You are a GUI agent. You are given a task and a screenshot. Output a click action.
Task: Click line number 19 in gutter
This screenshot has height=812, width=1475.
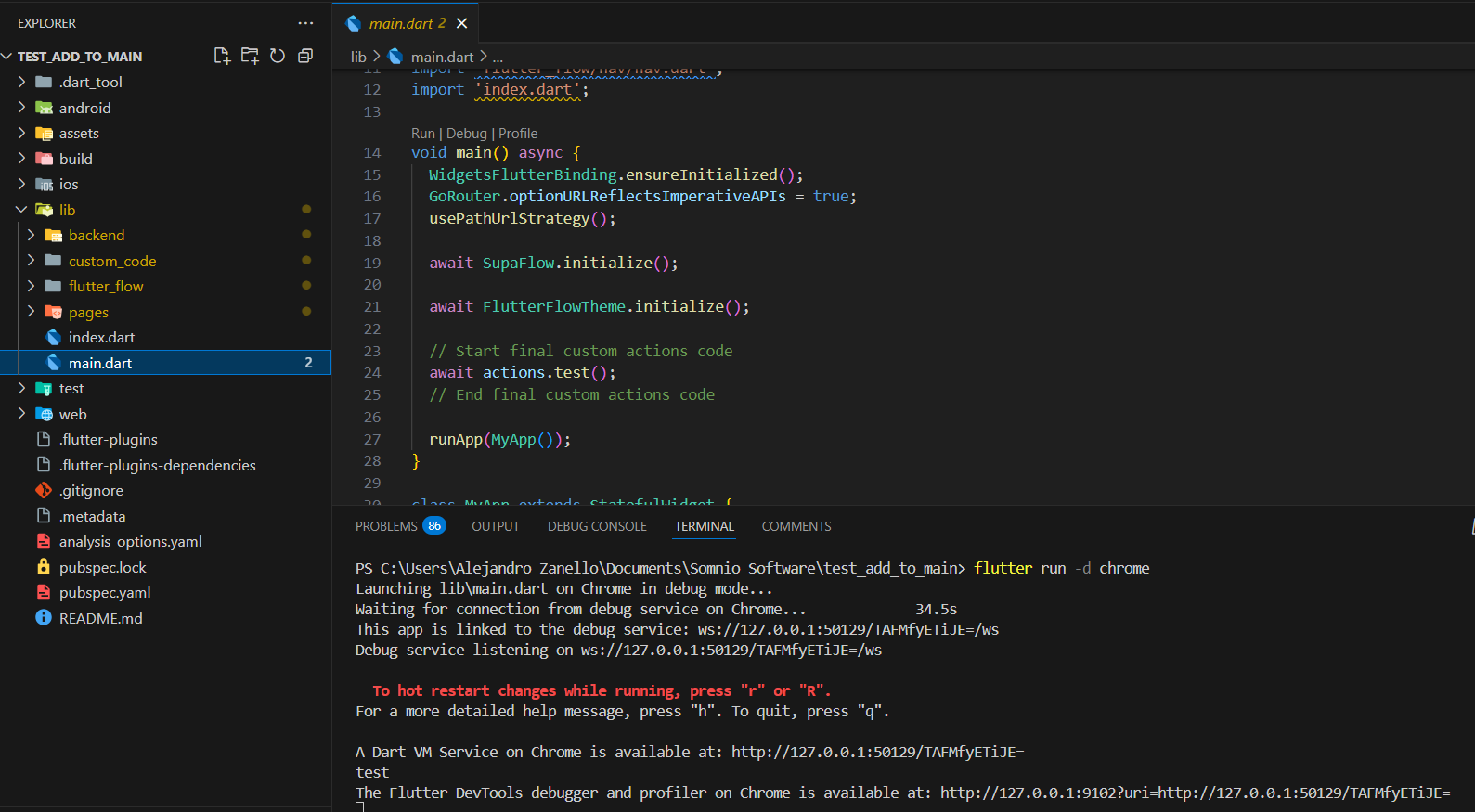coord(372,263)
